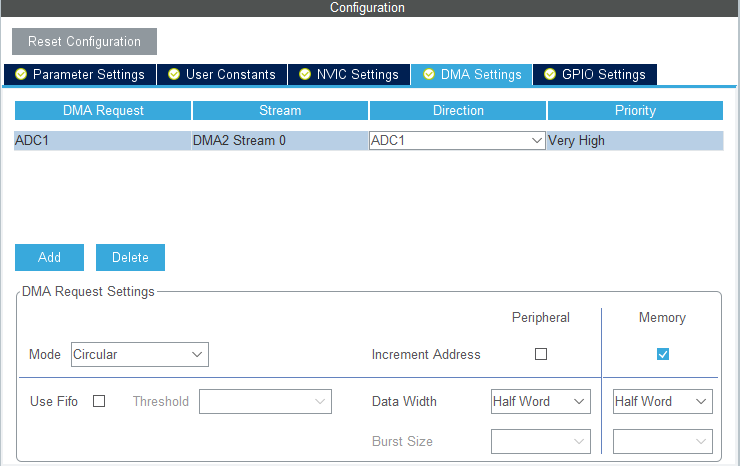Sort by the DMA Request column header

pos(103,110)
